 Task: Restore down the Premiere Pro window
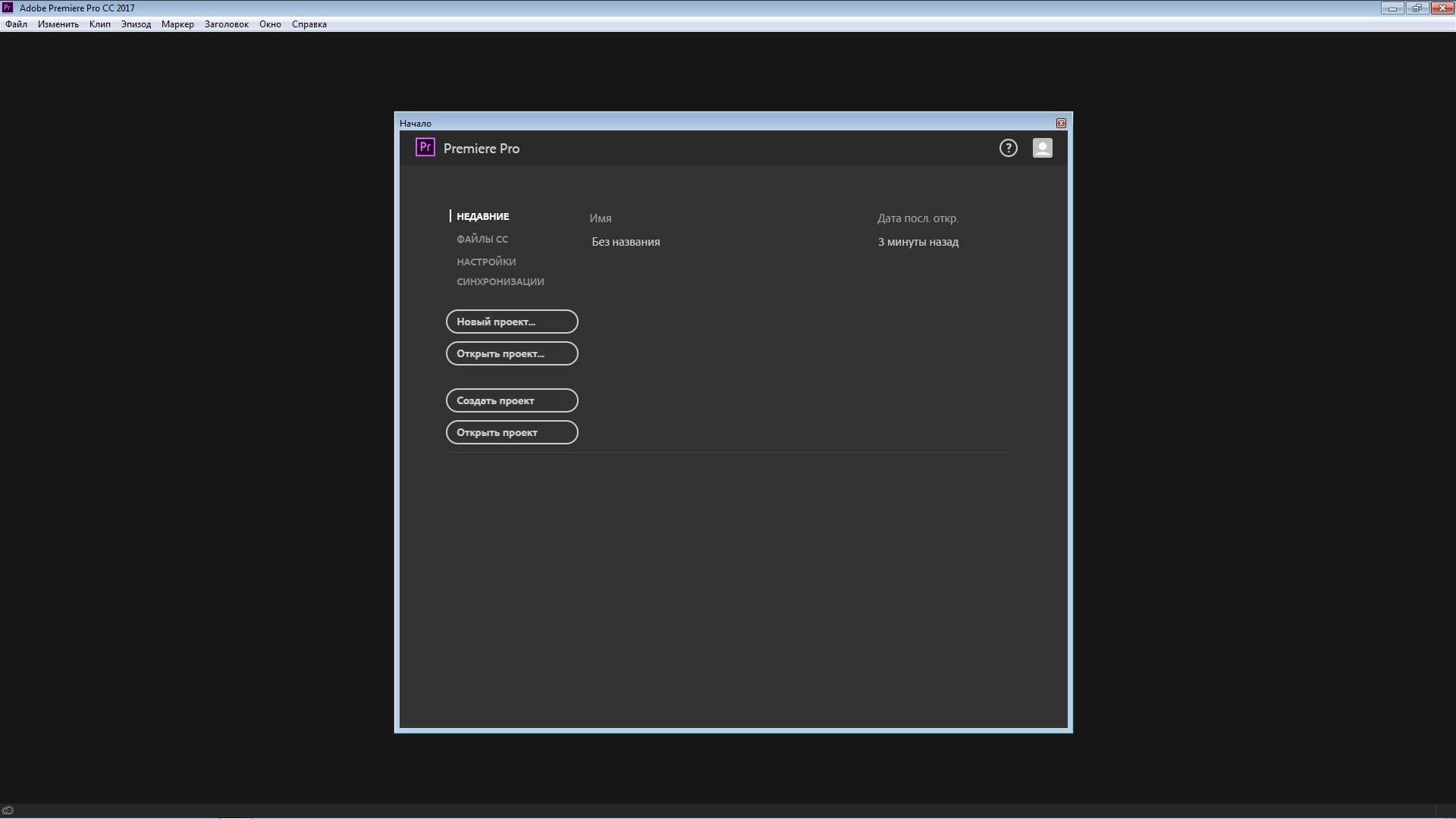pyautogui.click(x=1417, y=8)
